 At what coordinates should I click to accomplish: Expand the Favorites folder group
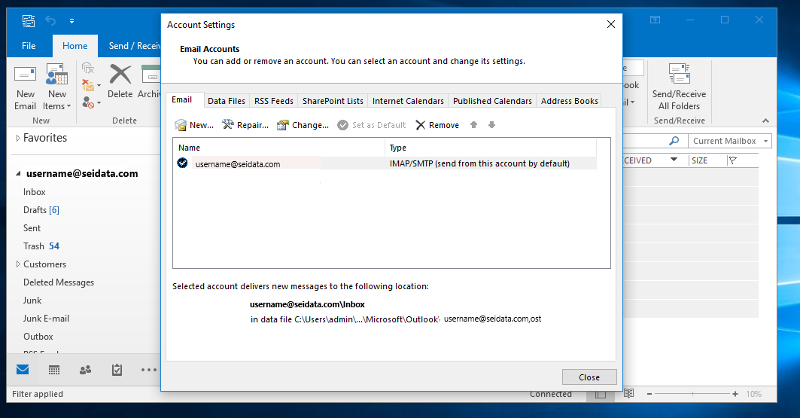(17, 138)
